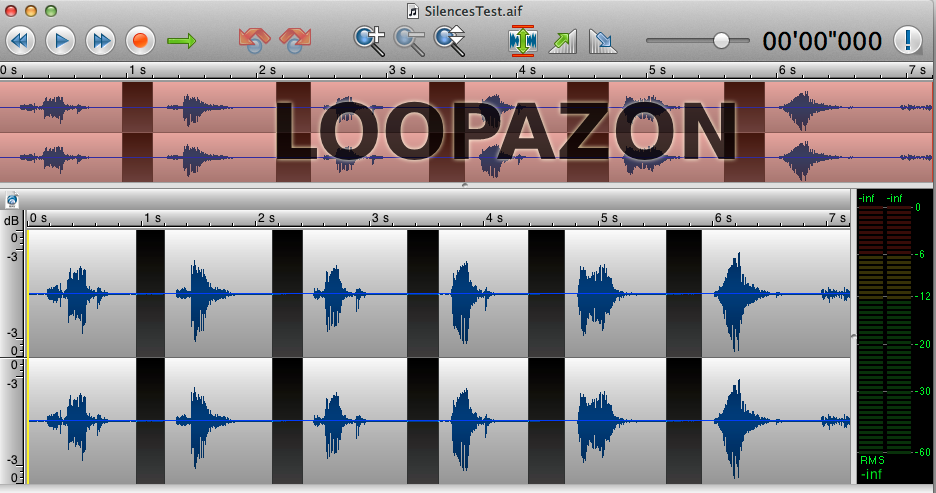Click the vertical fit green arrows icon
Image resolution: width=936 pixels, height=493 pixels.
point(523,40)
